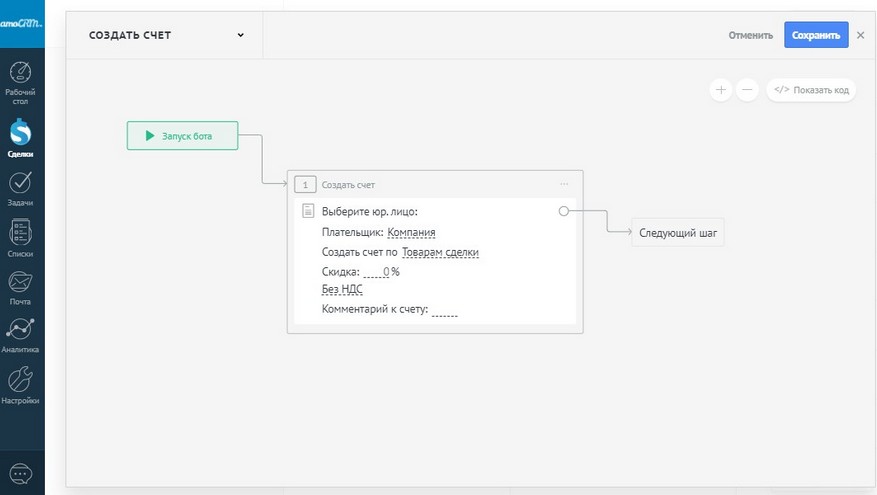This screenshot has height=495, width=877.
Task: Click the Сохранить button
Action: pyautogui.click(x=816, y=35)
